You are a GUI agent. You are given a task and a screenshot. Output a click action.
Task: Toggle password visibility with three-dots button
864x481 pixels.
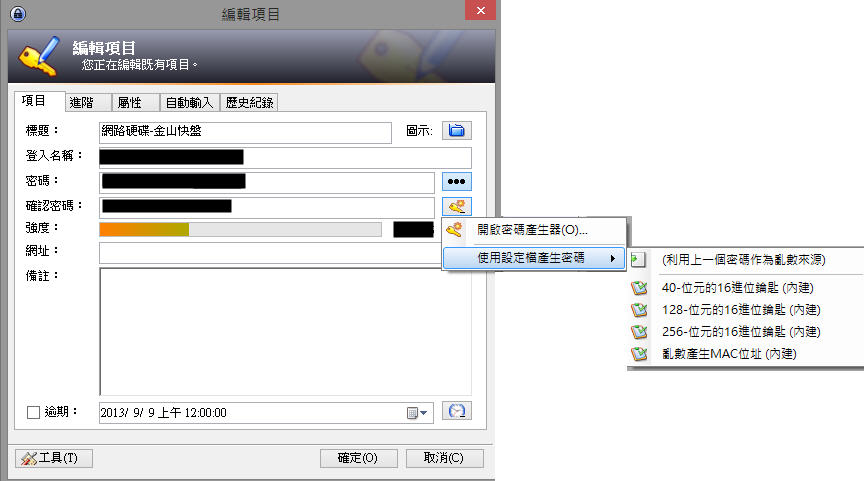(456, 181)
